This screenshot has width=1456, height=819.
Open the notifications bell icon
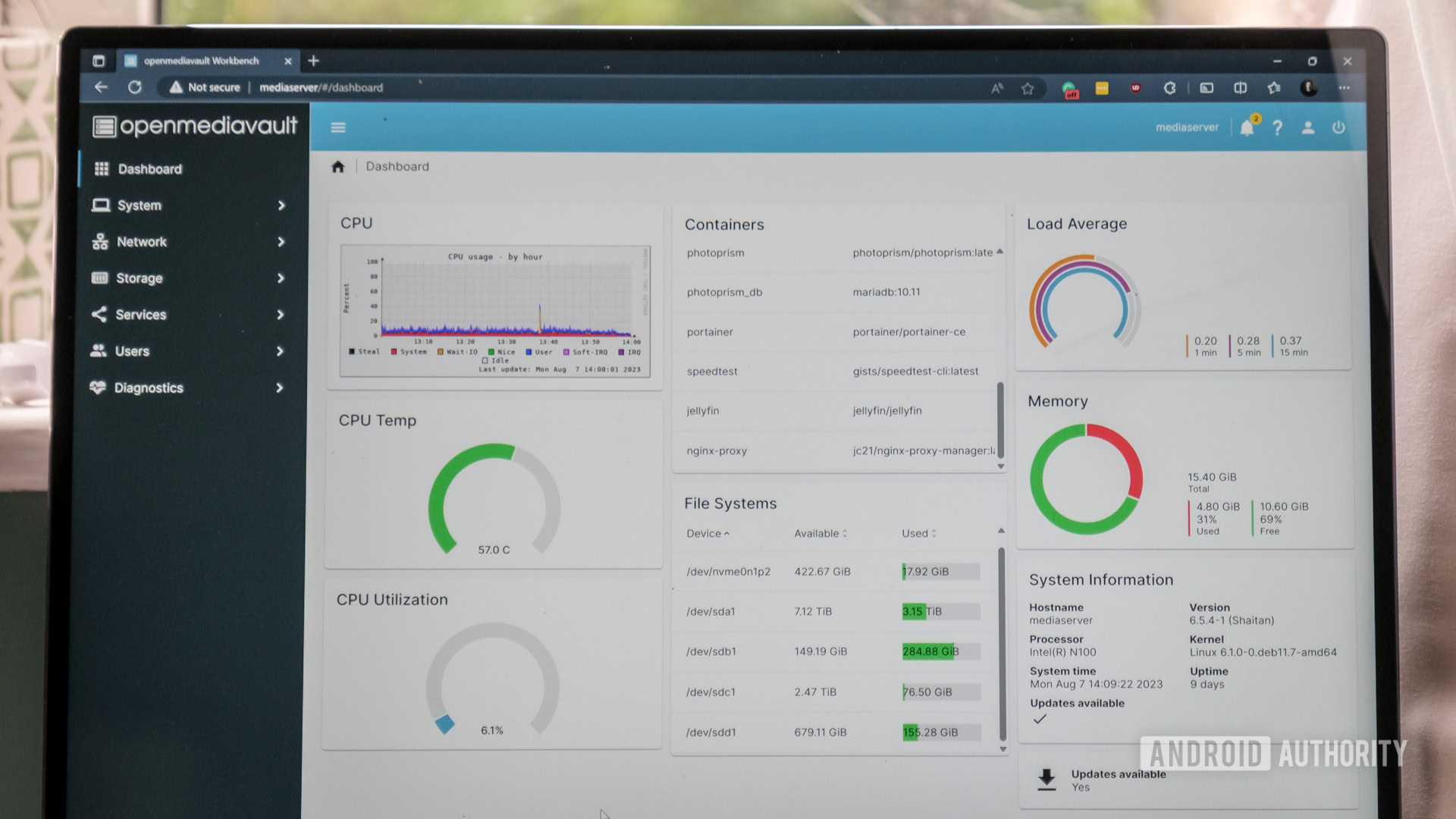1247,127
